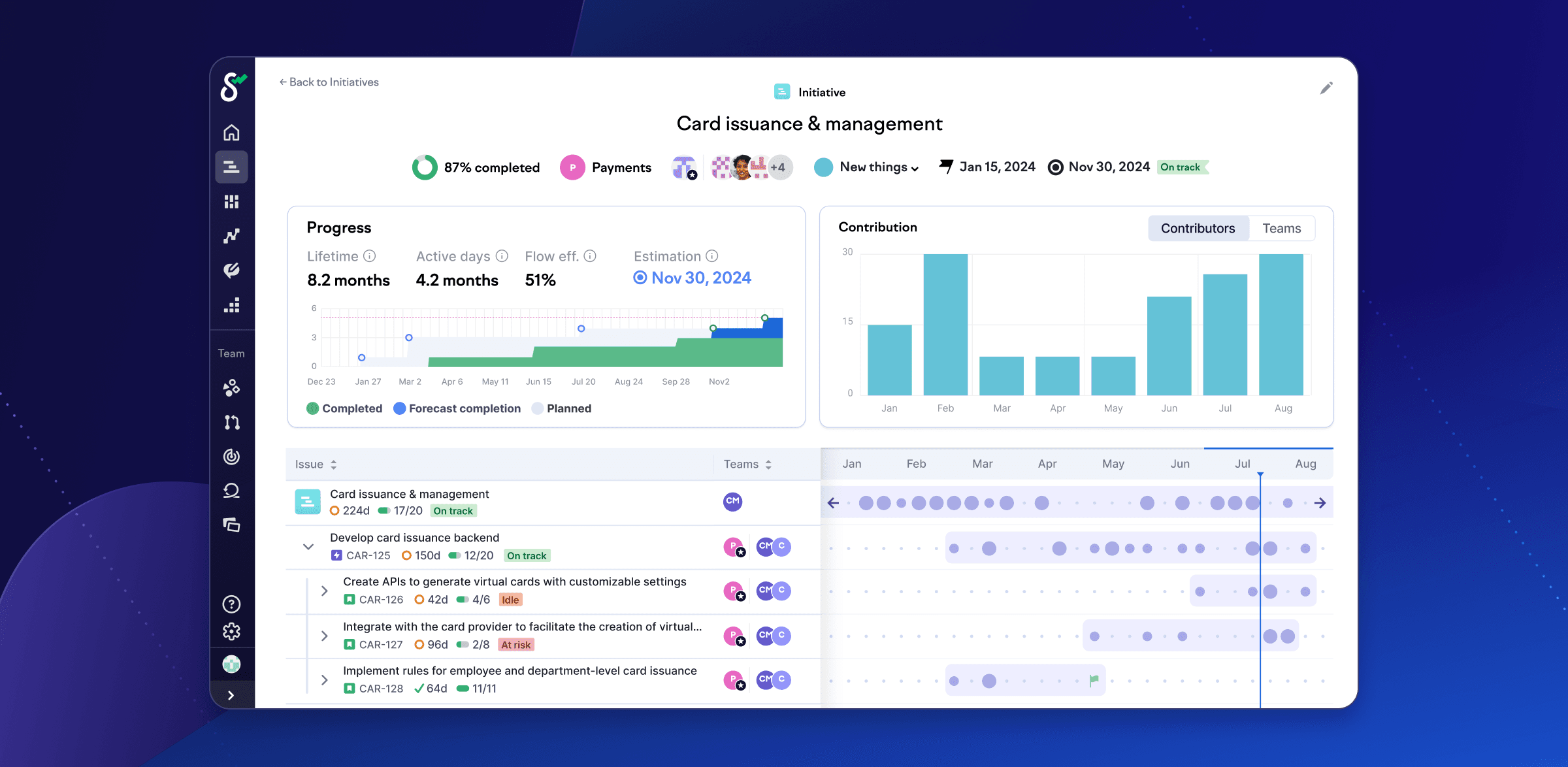
Task: Collapse Develop card issuance backend row
Action: click(308, 546)
